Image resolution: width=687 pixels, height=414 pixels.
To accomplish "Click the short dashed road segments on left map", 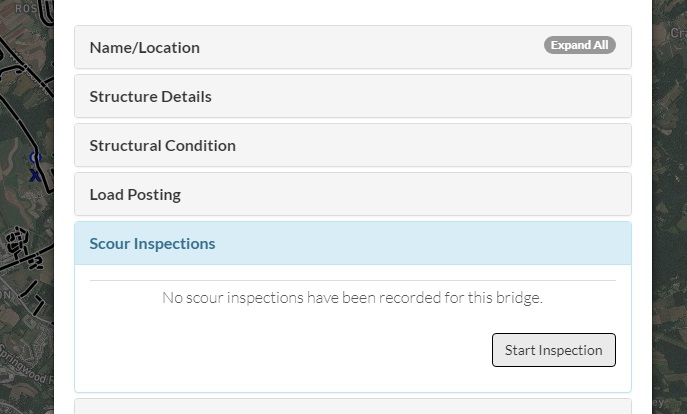I will (x=34, y=299).
